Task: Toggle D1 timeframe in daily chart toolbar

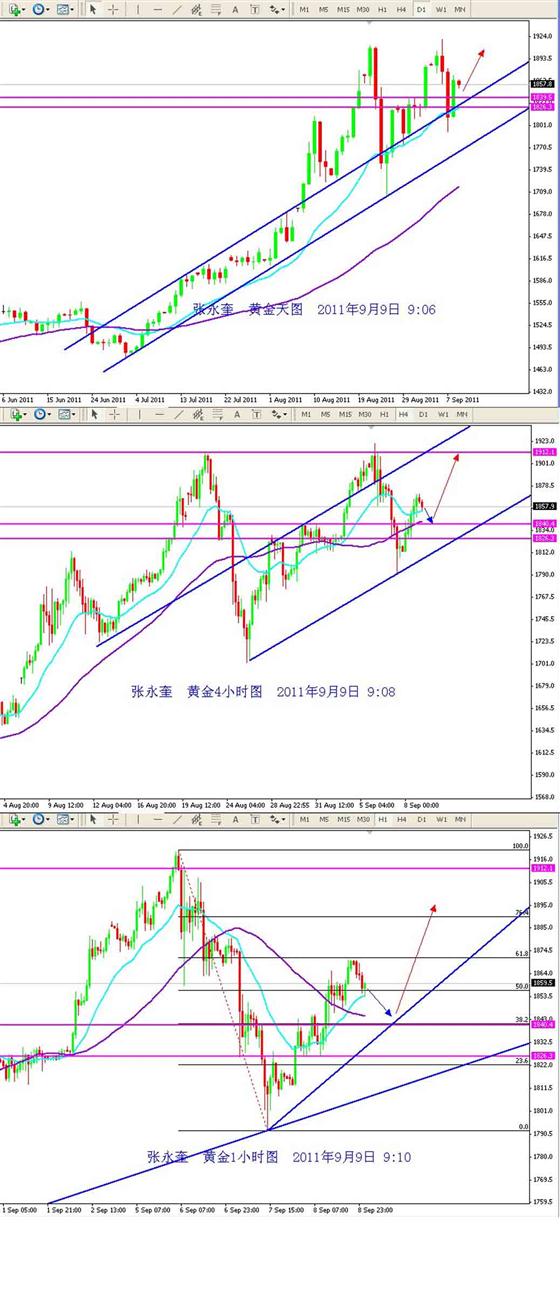Action: click(x=421, y=9)
